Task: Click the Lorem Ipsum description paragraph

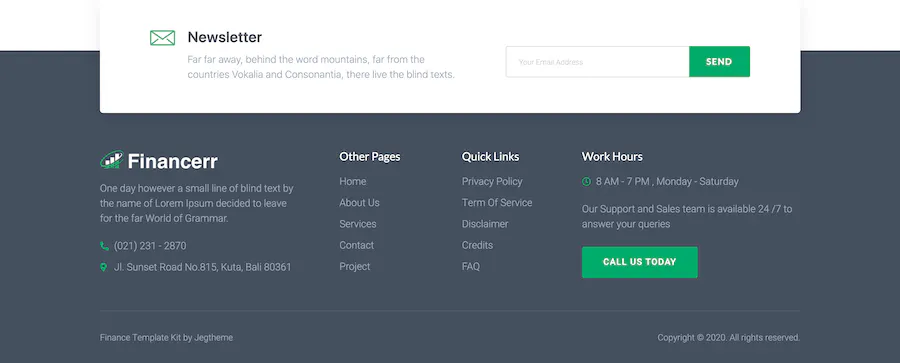Action: (196, 203)
